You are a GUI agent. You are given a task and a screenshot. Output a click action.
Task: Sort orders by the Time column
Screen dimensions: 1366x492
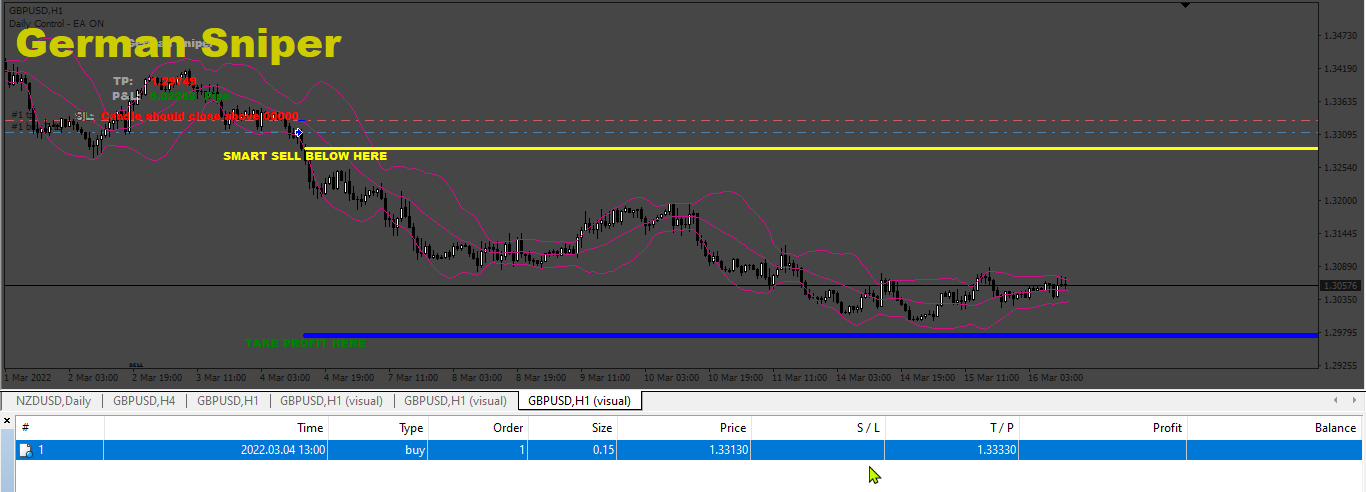coord(215,427)
